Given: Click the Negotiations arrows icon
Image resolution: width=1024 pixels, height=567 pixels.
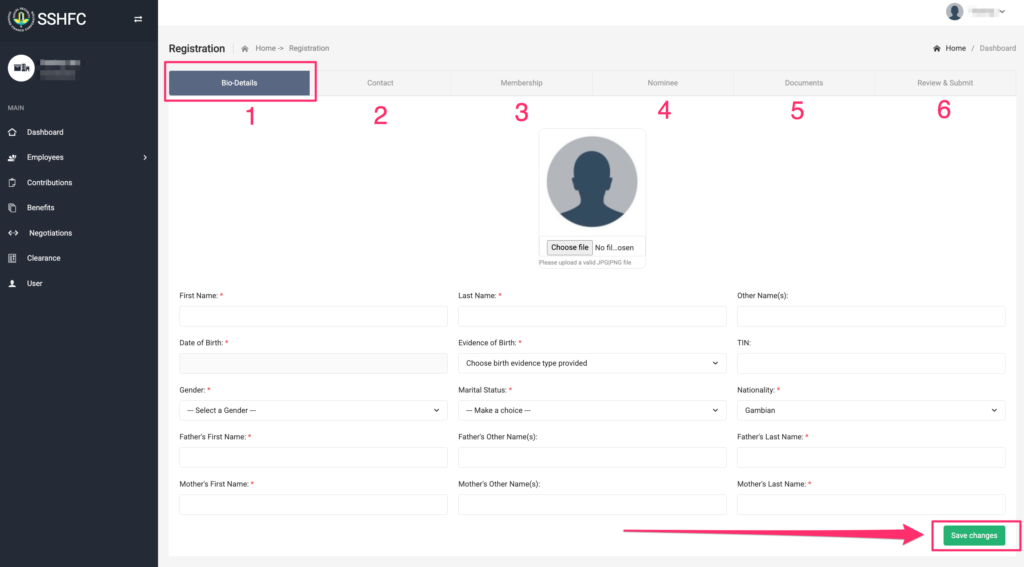Looking at the screenshot, I should point(13,233).
